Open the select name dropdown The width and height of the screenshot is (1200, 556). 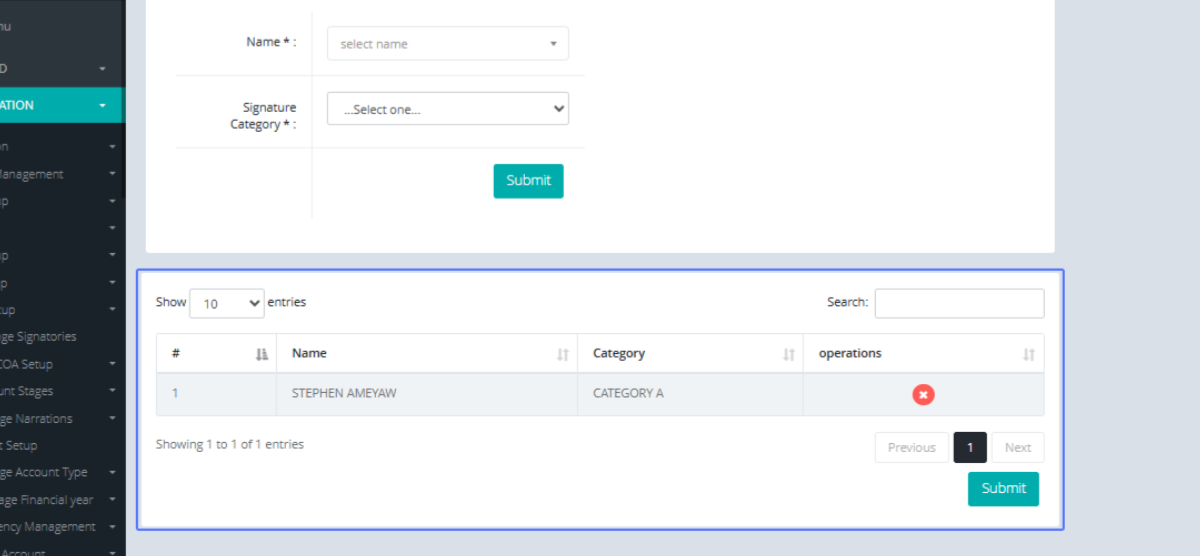447,44
